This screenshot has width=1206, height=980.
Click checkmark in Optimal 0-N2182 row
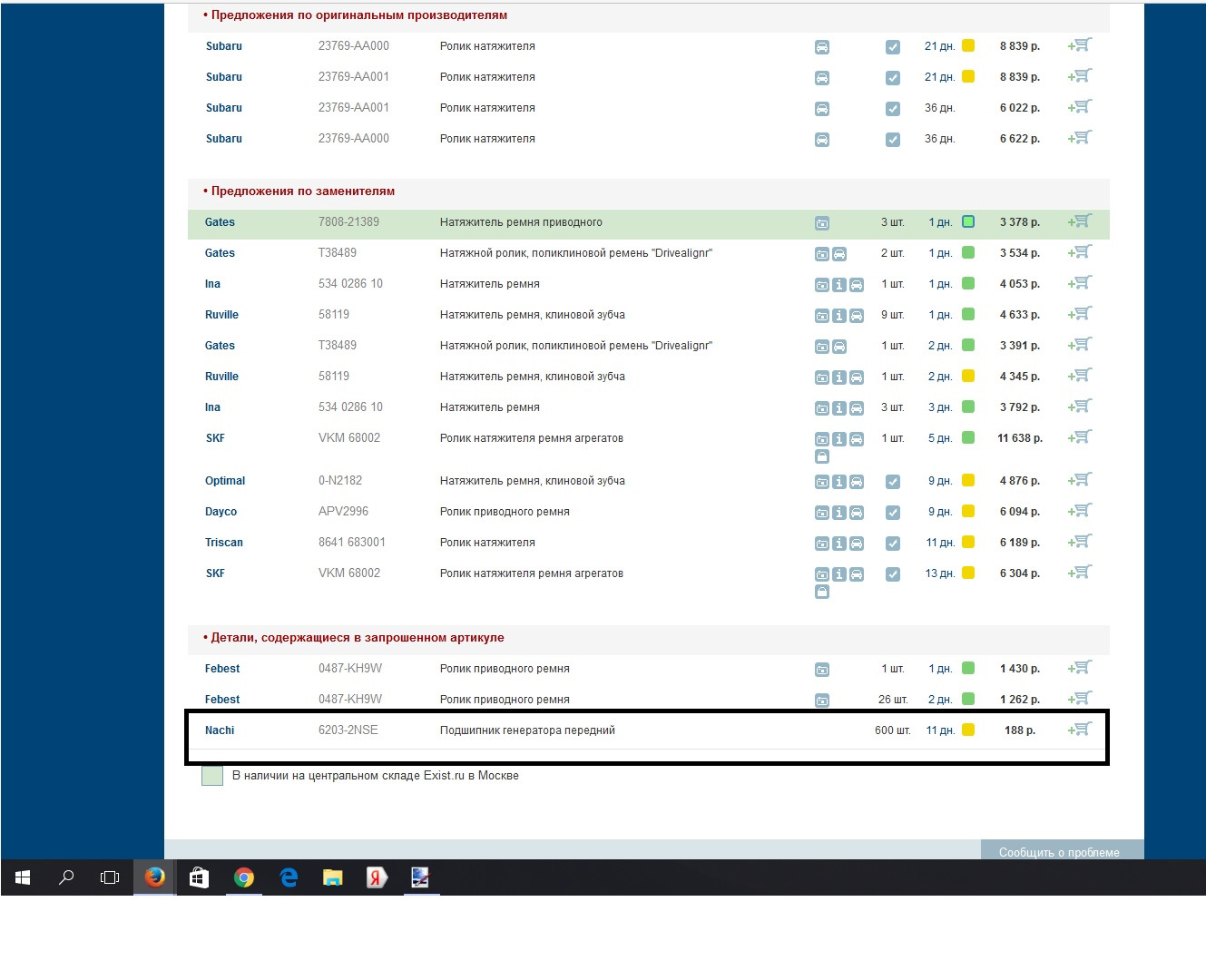(x=893, y=482)
